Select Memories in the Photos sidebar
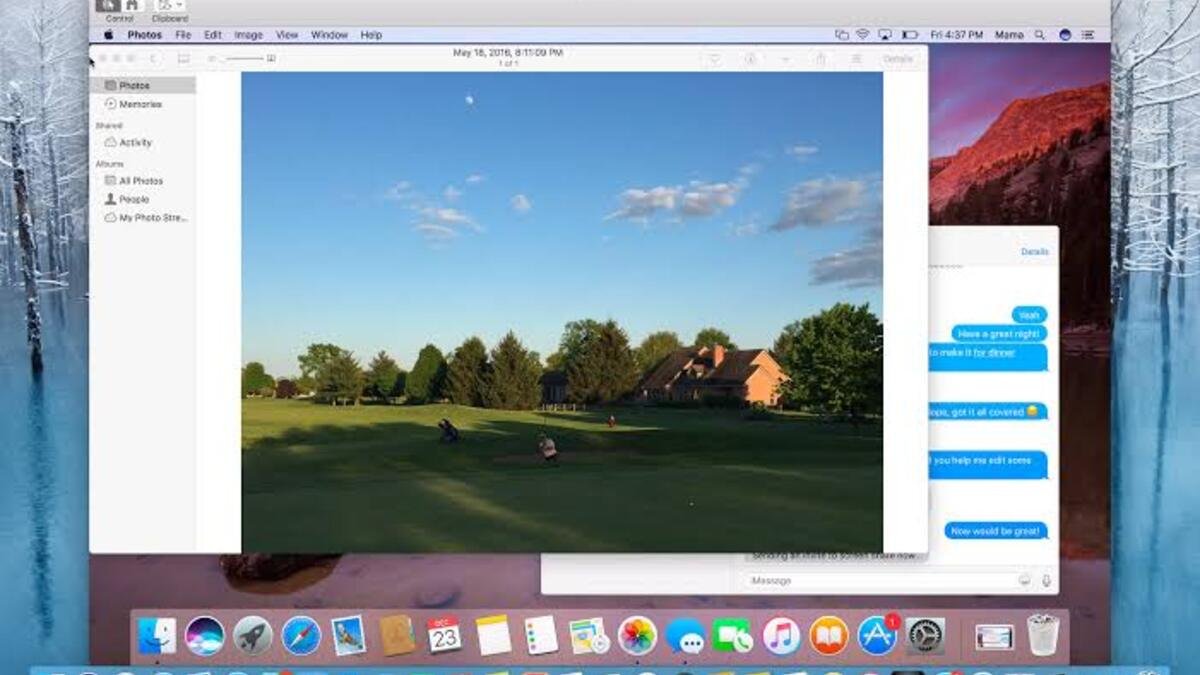This screenshot has height=675, width=1200. [x=140, y=104]
